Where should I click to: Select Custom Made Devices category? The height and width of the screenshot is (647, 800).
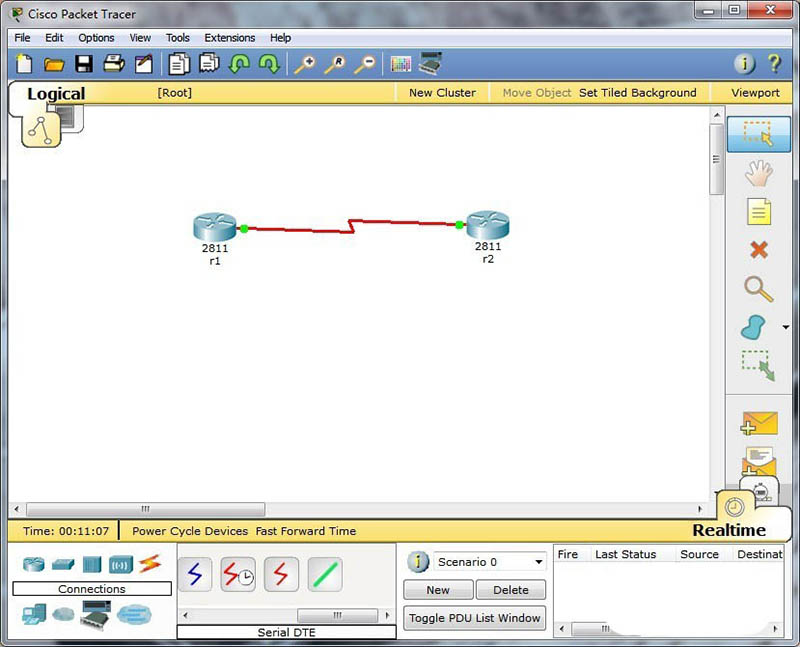point(95,614)
